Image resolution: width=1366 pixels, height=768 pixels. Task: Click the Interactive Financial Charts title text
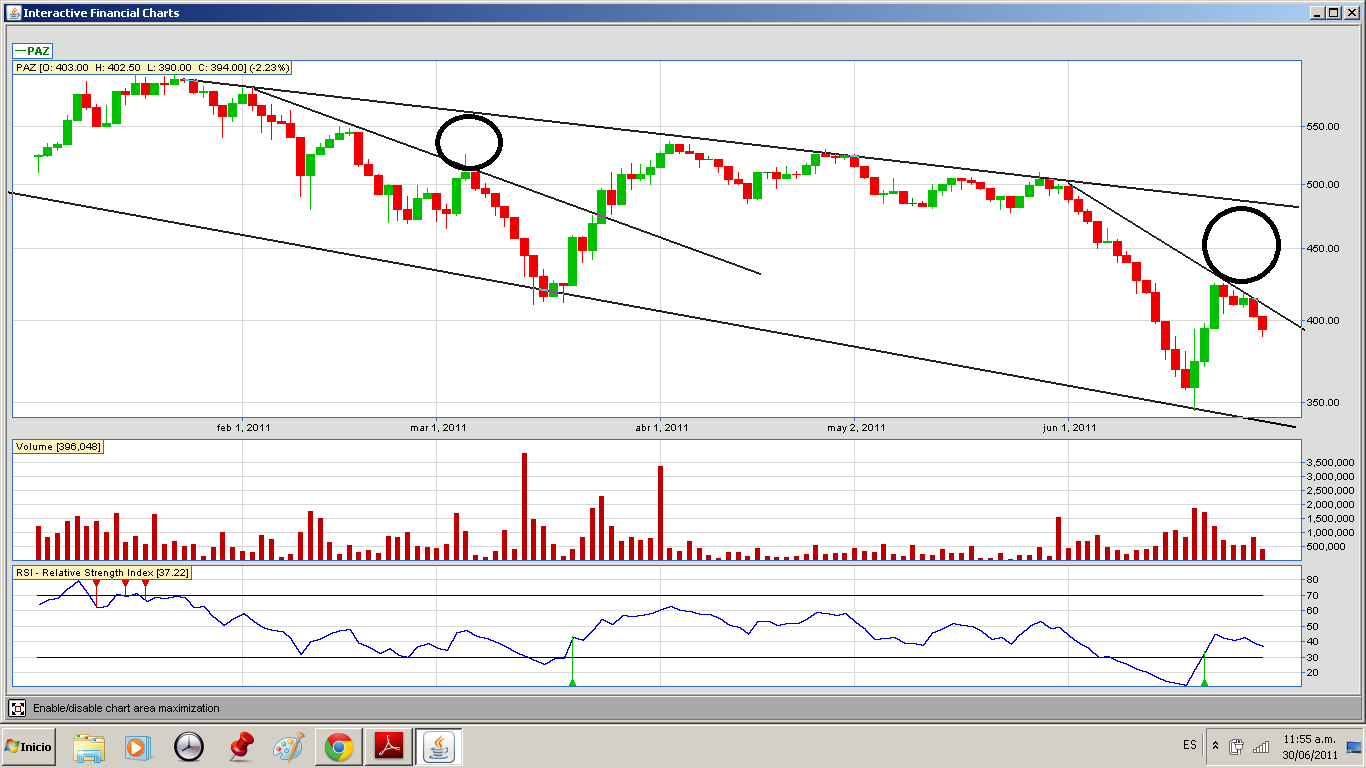click(101, 12)
